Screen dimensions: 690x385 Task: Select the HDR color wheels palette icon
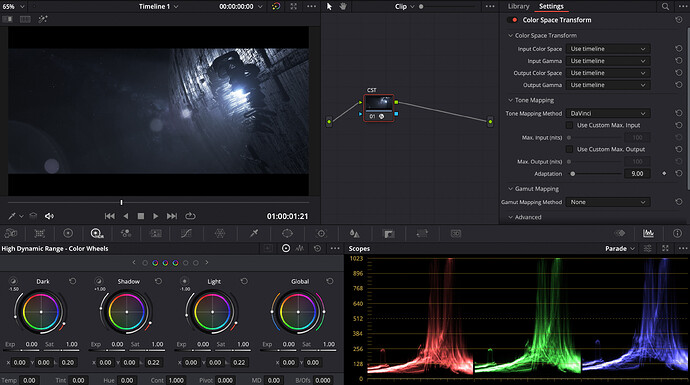97,233
